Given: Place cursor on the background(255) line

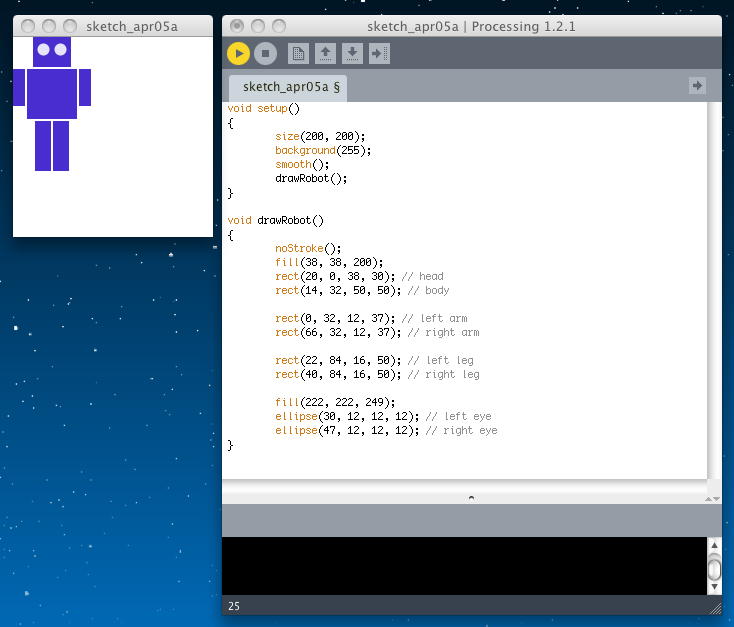Looking at the screenshot, I should [323, 150].
